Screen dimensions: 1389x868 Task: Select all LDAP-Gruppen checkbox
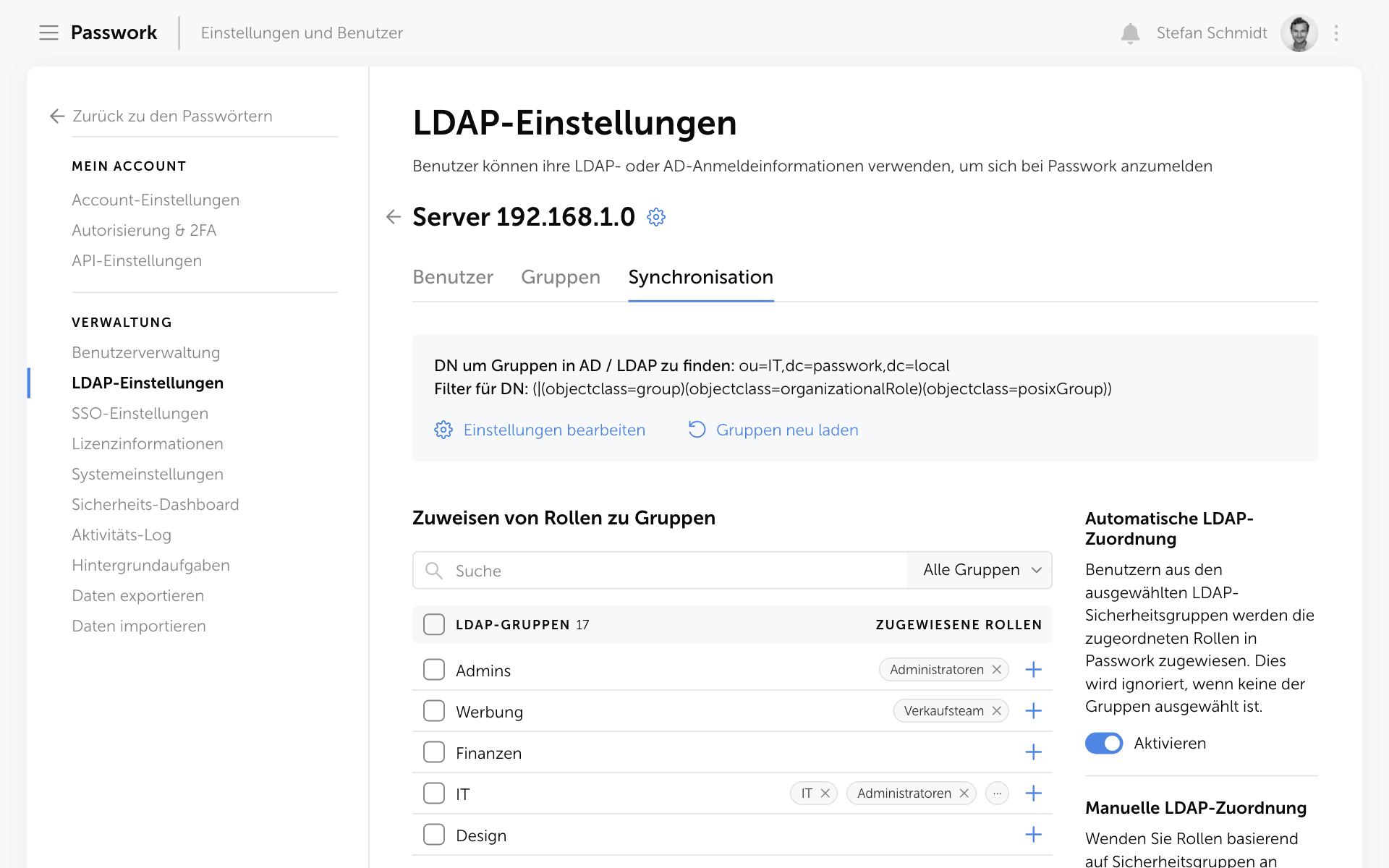(434, 624)
